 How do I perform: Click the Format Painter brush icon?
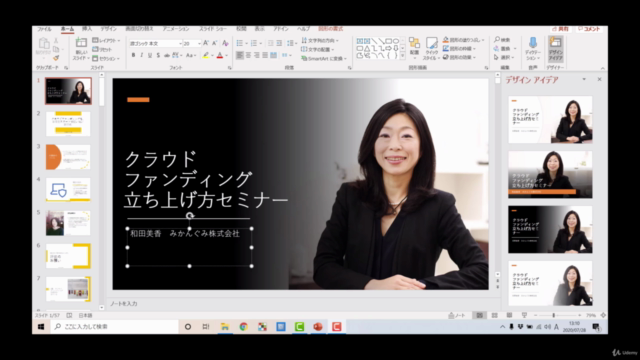[x=56, y=58]
